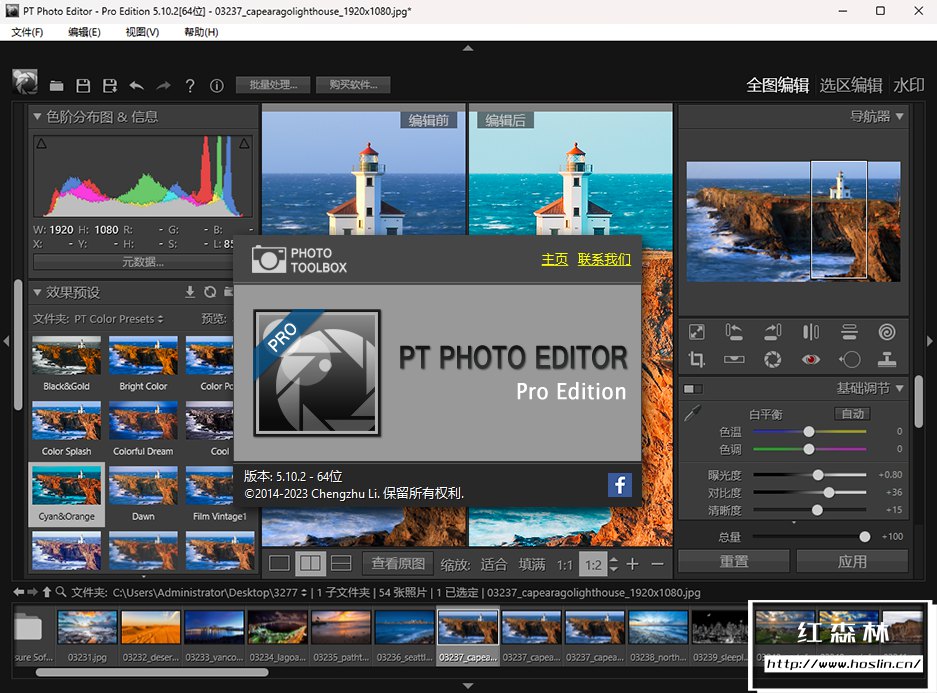
Task: Click the 曝光度 slider handle
Action: point(818,475)
